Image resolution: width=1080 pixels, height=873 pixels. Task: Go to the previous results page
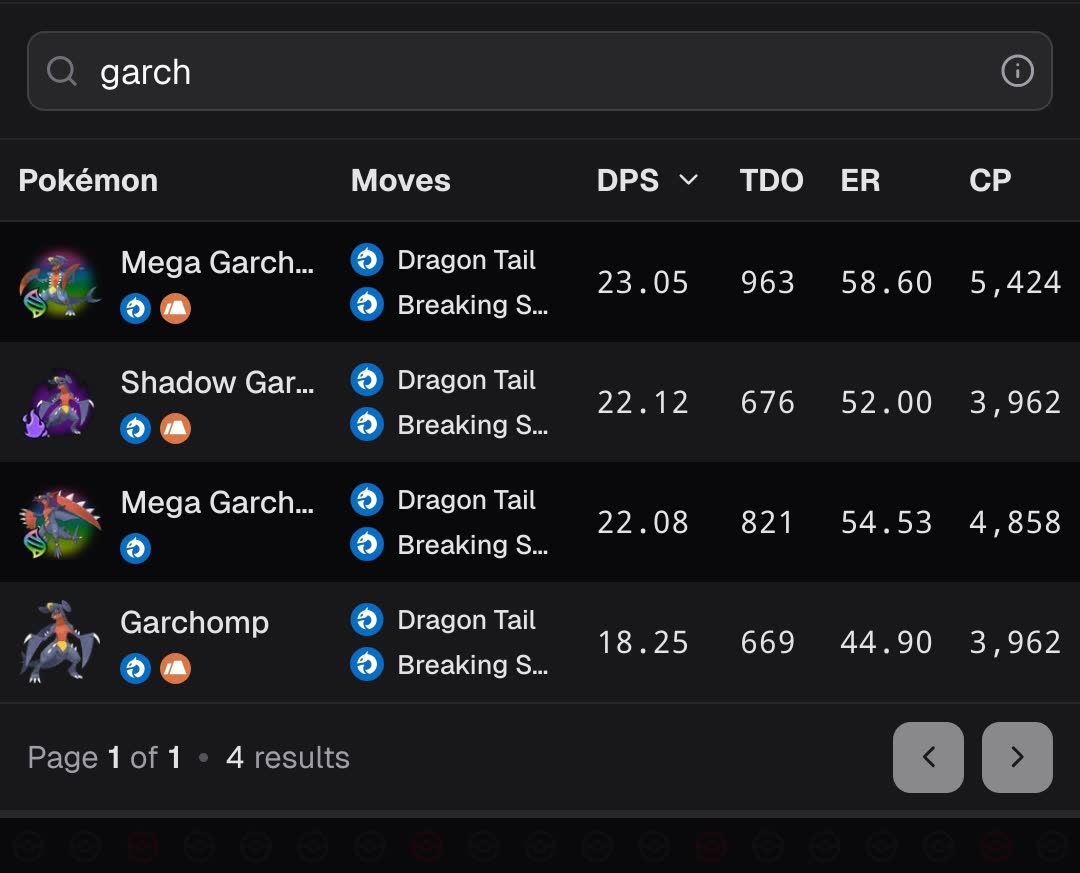click(x=928, y=757)
